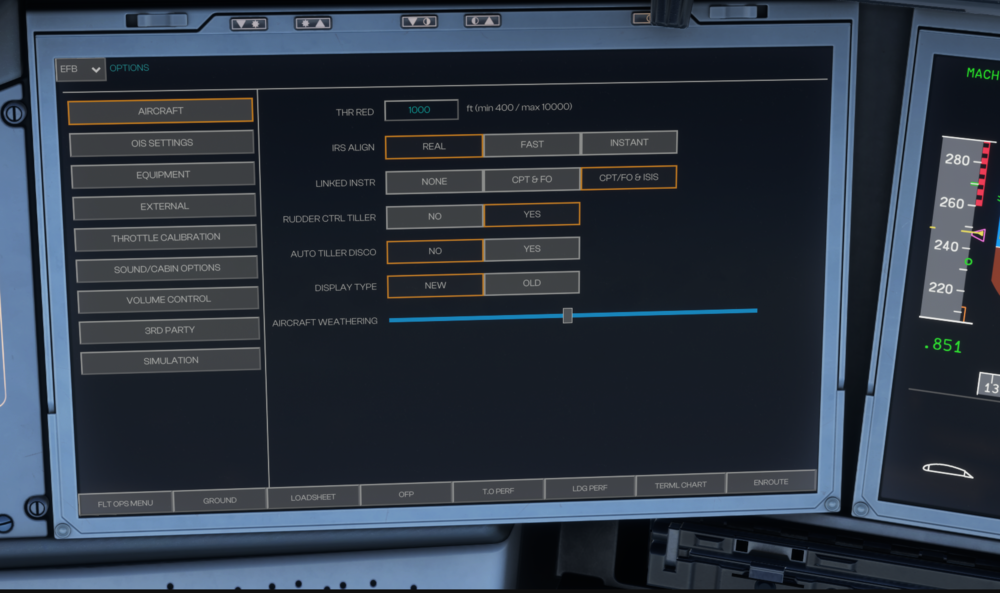Set RUDDER CTRL TILLER to NO
This screenshot has height=593, width=1000.
point(435,216)
